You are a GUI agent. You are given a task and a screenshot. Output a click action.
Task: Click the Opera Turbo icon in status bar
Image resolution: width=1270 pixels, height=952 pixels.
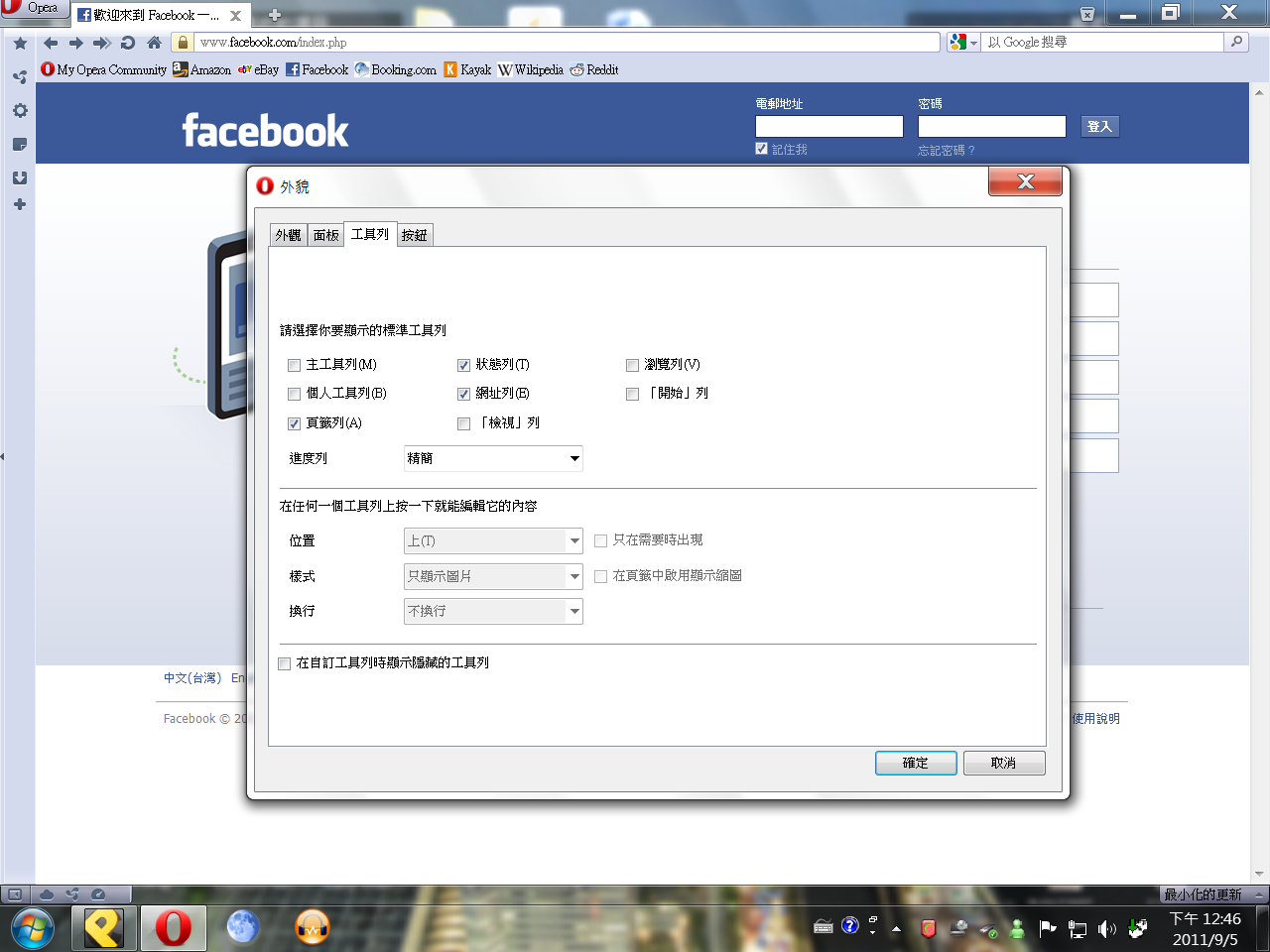[x=98, y=894]
